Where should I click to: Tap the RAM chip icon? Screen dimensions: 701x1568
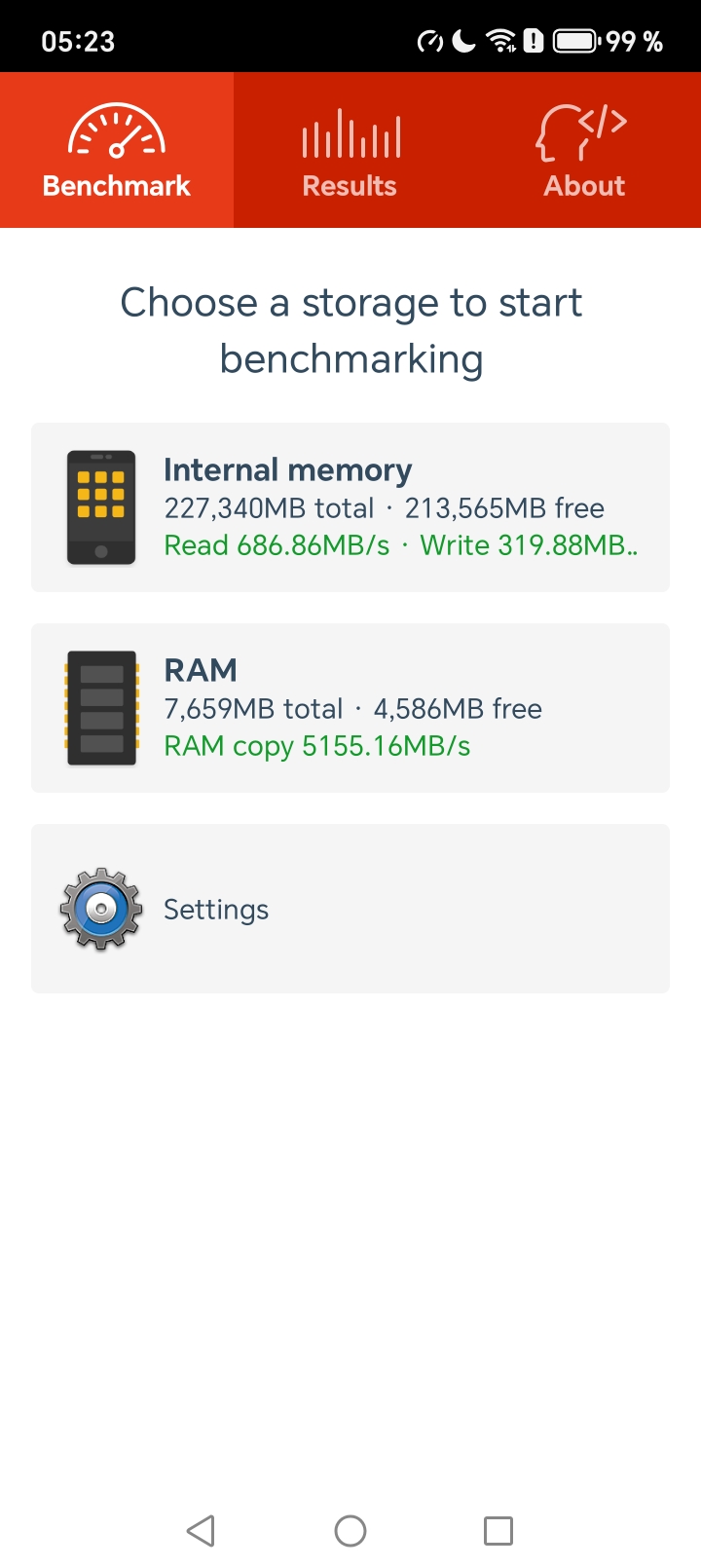tap(101, 708)
